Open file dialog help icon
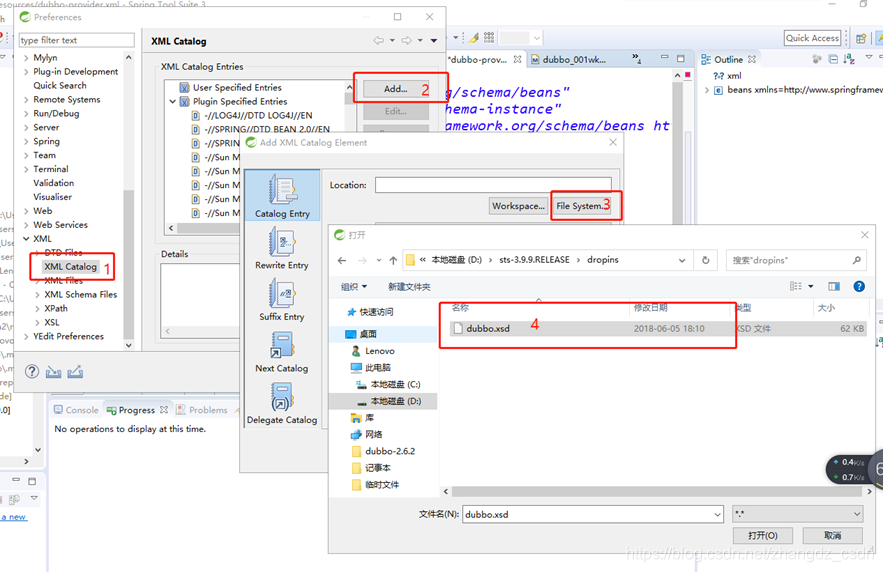 (859, 286)
